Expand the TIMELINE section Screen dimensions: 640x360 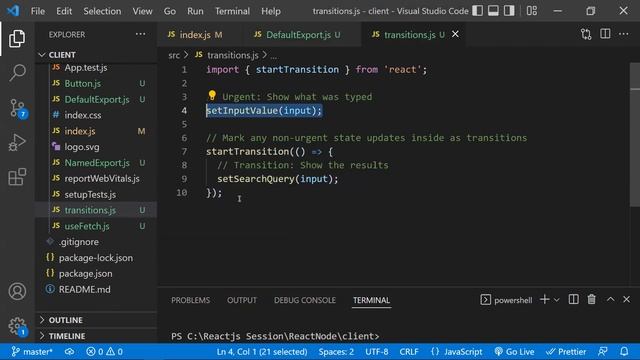[96, 336]
